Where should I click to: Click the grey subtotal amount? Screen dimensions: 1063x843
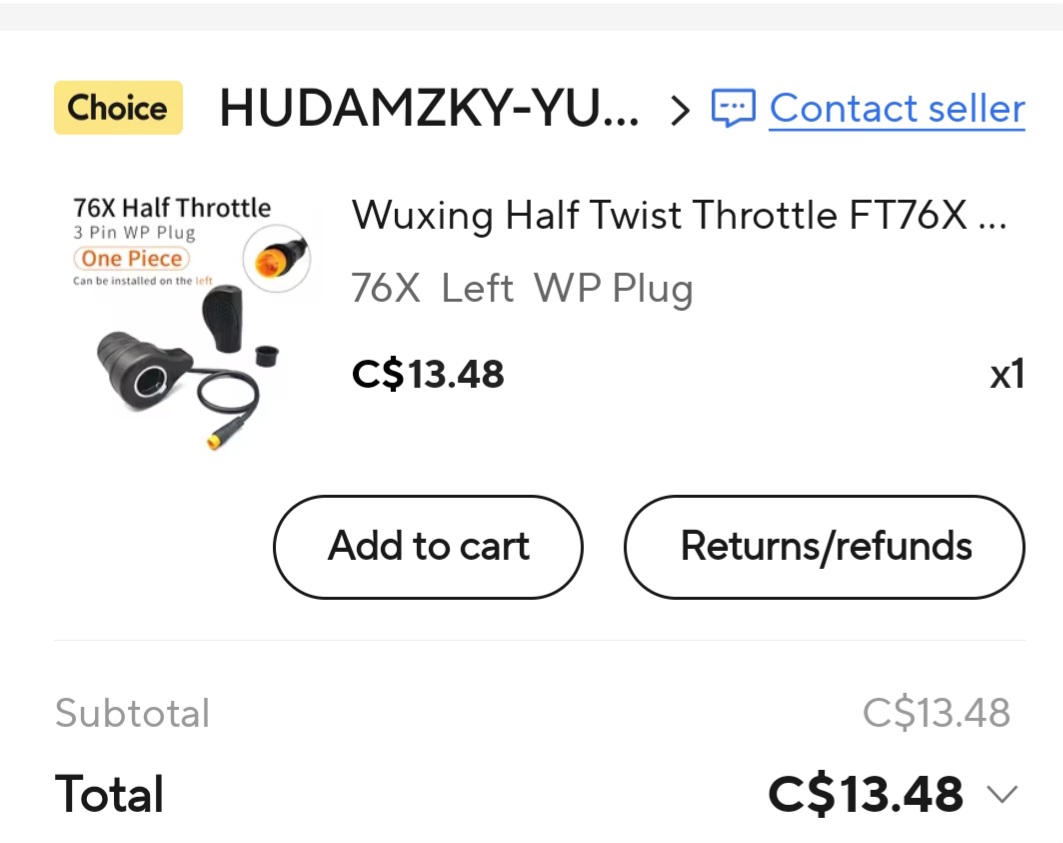[935, 713]
